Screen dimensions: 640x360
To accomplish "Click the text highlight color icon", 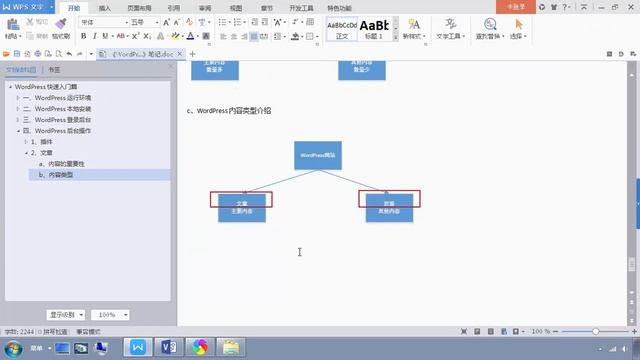I will pos(175,36).
